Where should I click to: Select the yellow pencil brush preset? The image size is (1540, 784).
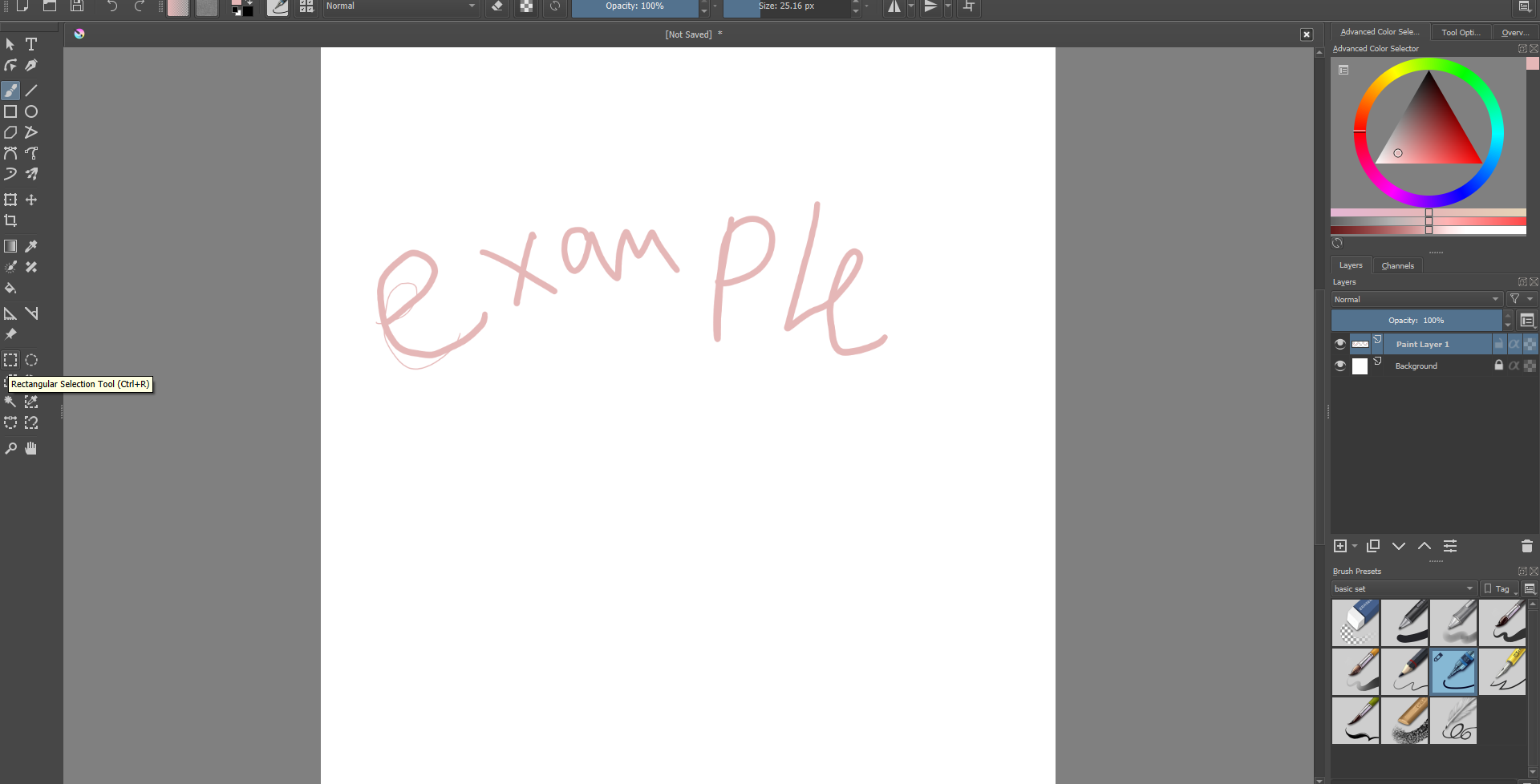tap(1502, 672)
